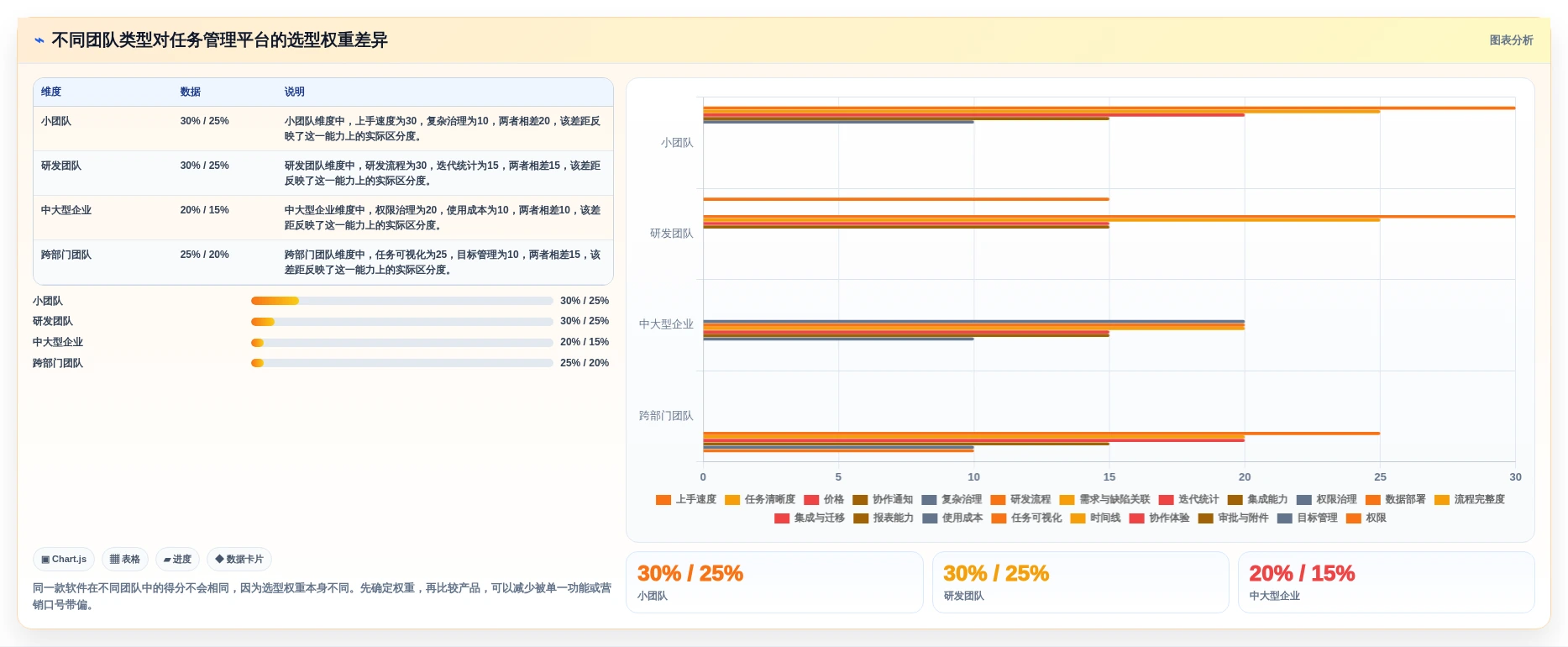Hide the 目标管理 legend series
1568x647 pixels.
point(1307,518)
